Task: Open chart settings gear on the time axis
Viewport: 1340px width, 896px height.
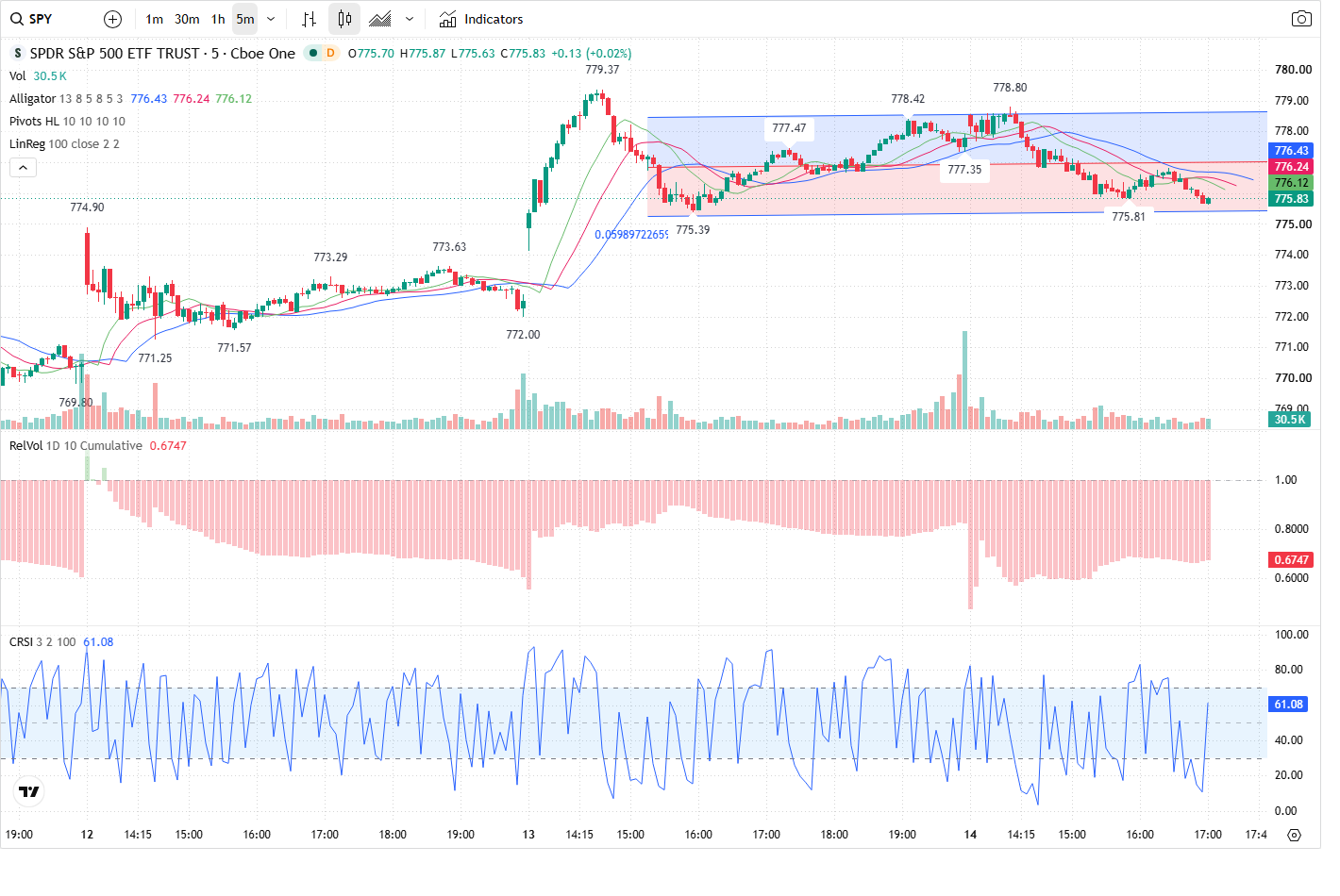Action: tap(1294, 835)
